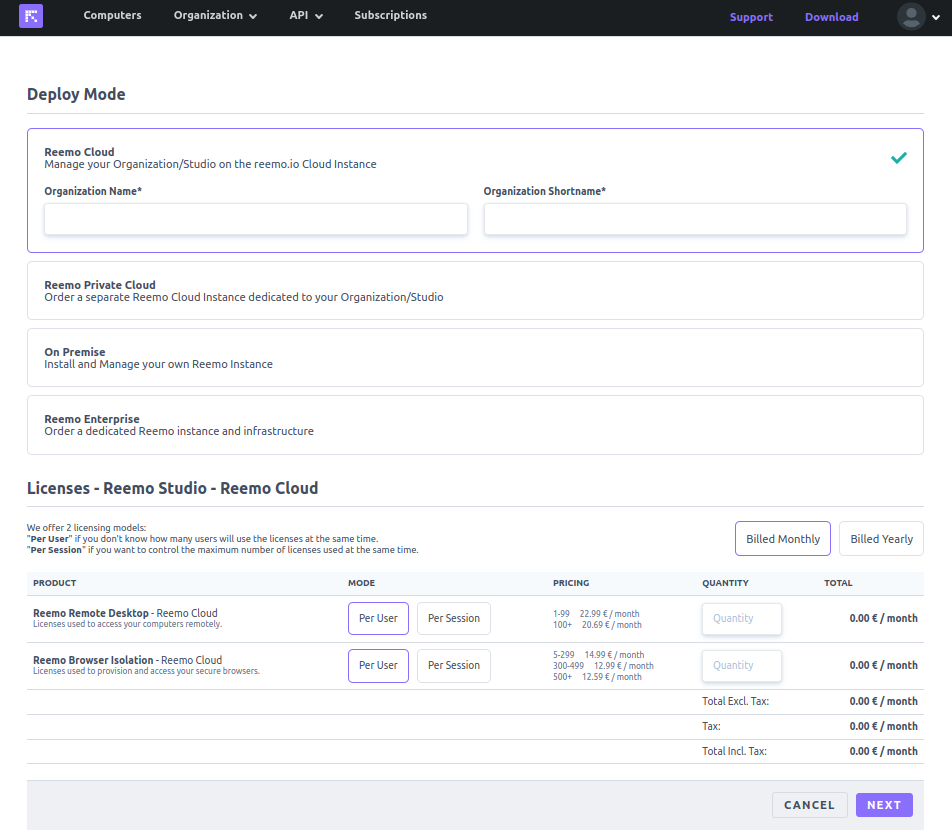Click the Total Excl. Tax label
This screenshot has width=952, height=839.
(x=735, y=701)
